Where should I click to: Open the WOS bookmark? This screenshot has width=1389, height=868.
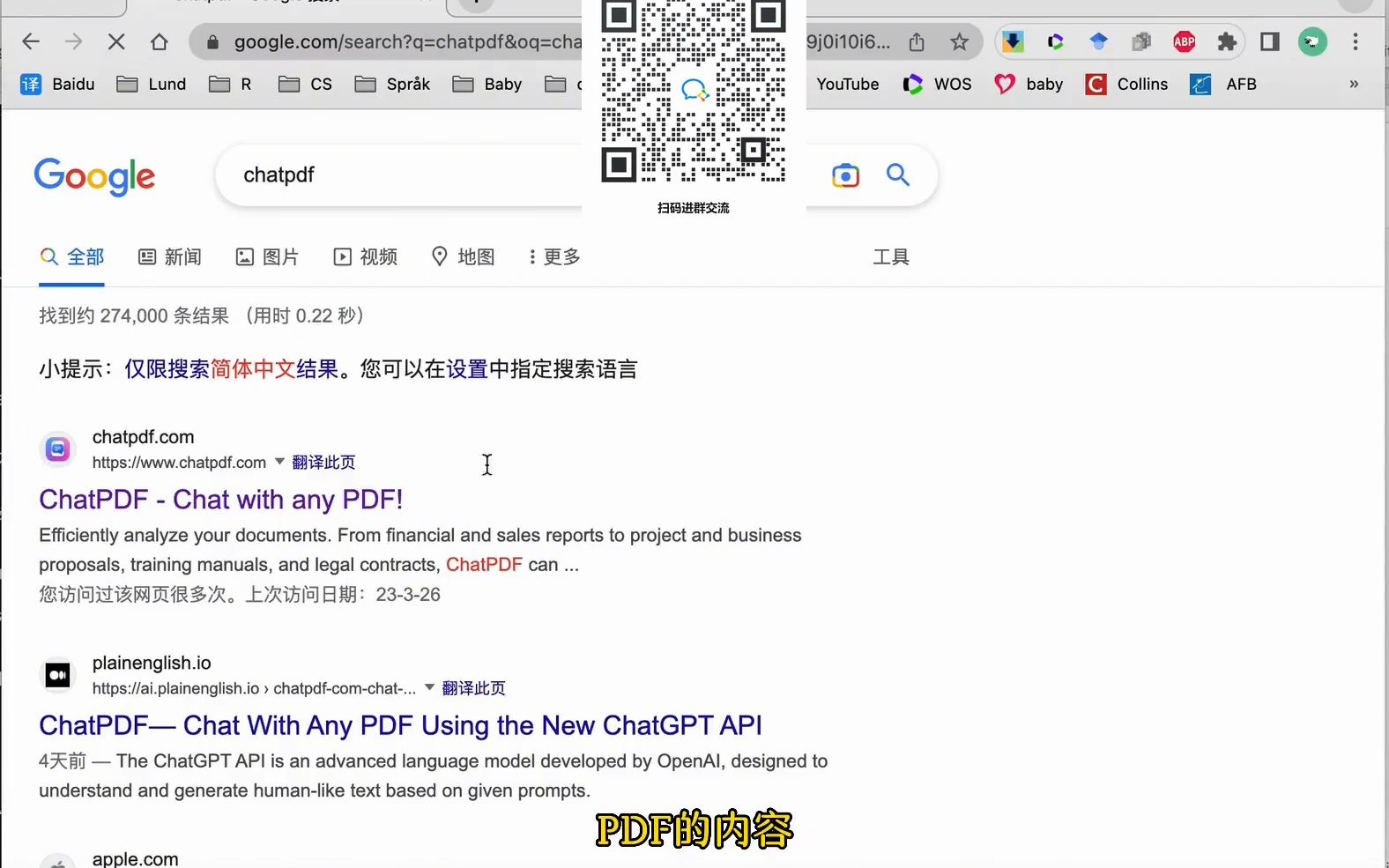coord(937,84)
